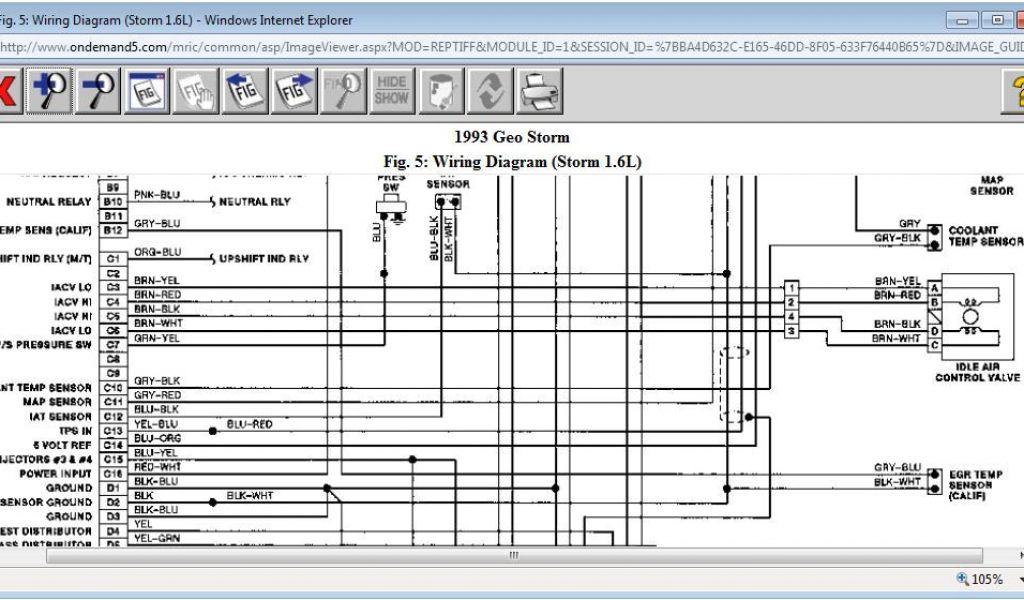Go to next figure
Image resolution: width=1024 pixels, height=600 pixels.
tap(294, 92)
